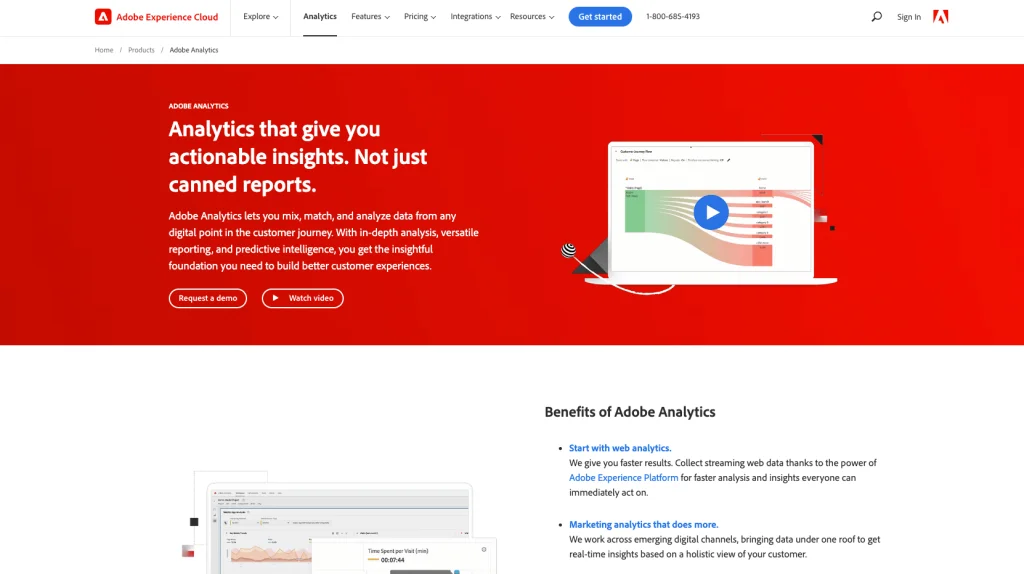Open the search magnifier icon
The image size is (1024, 574).
(x=876, y=17)
